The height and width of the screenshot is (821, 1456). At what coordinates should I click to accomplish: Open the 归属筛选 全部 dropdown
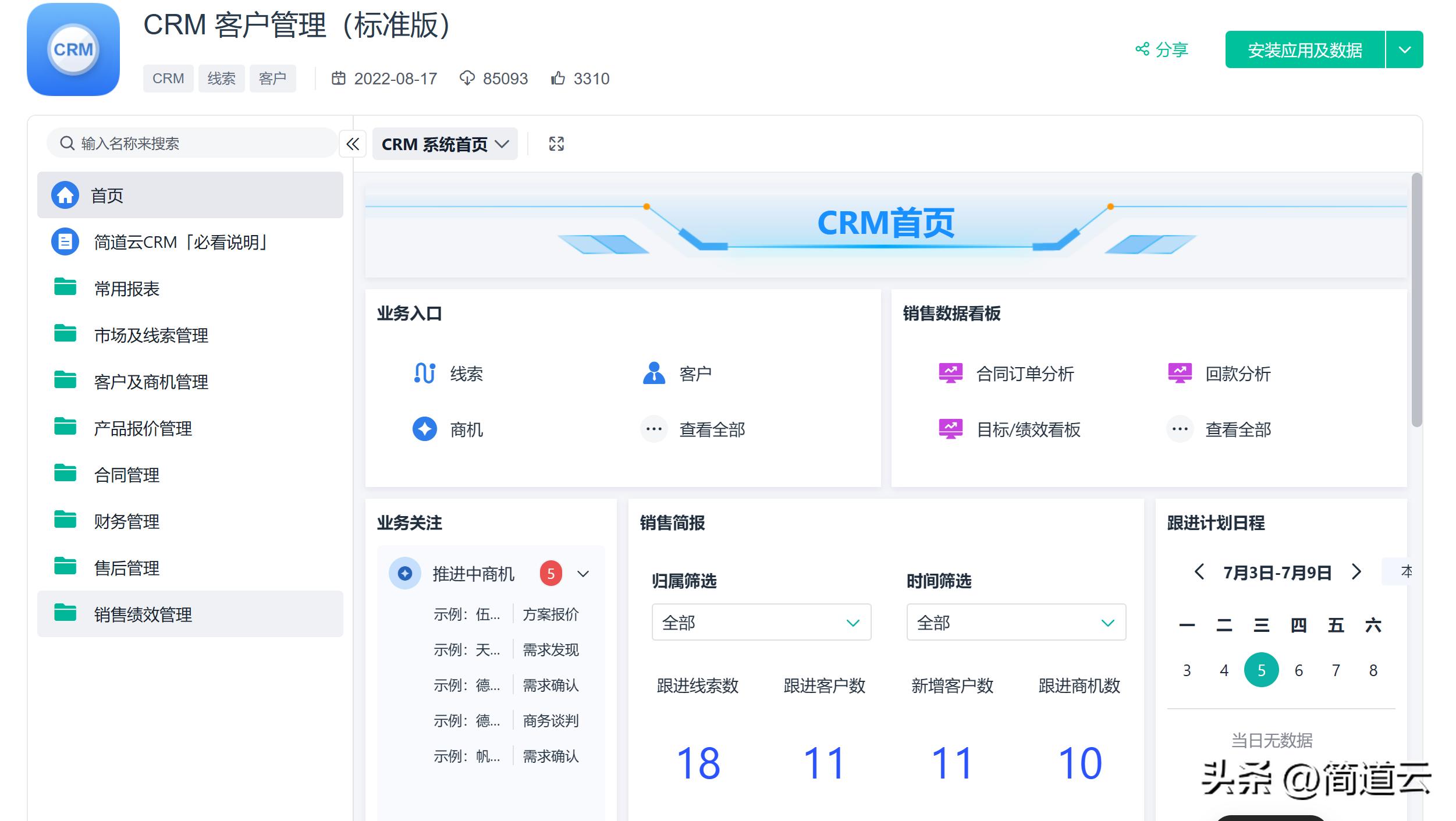point(761,622)
